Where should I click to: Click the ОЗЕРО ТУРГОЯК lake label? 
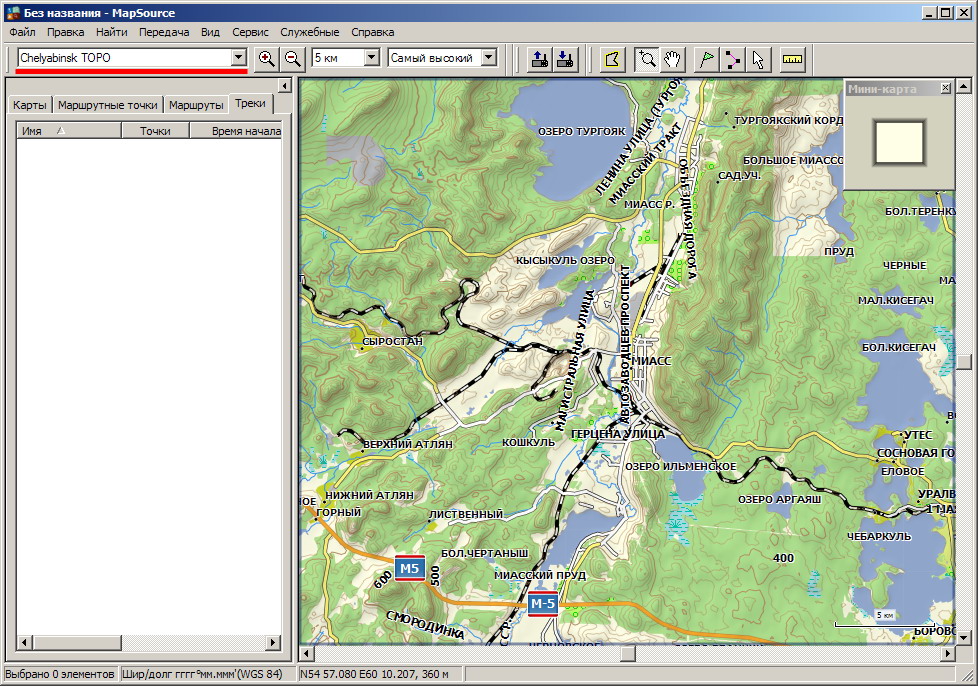581,132
